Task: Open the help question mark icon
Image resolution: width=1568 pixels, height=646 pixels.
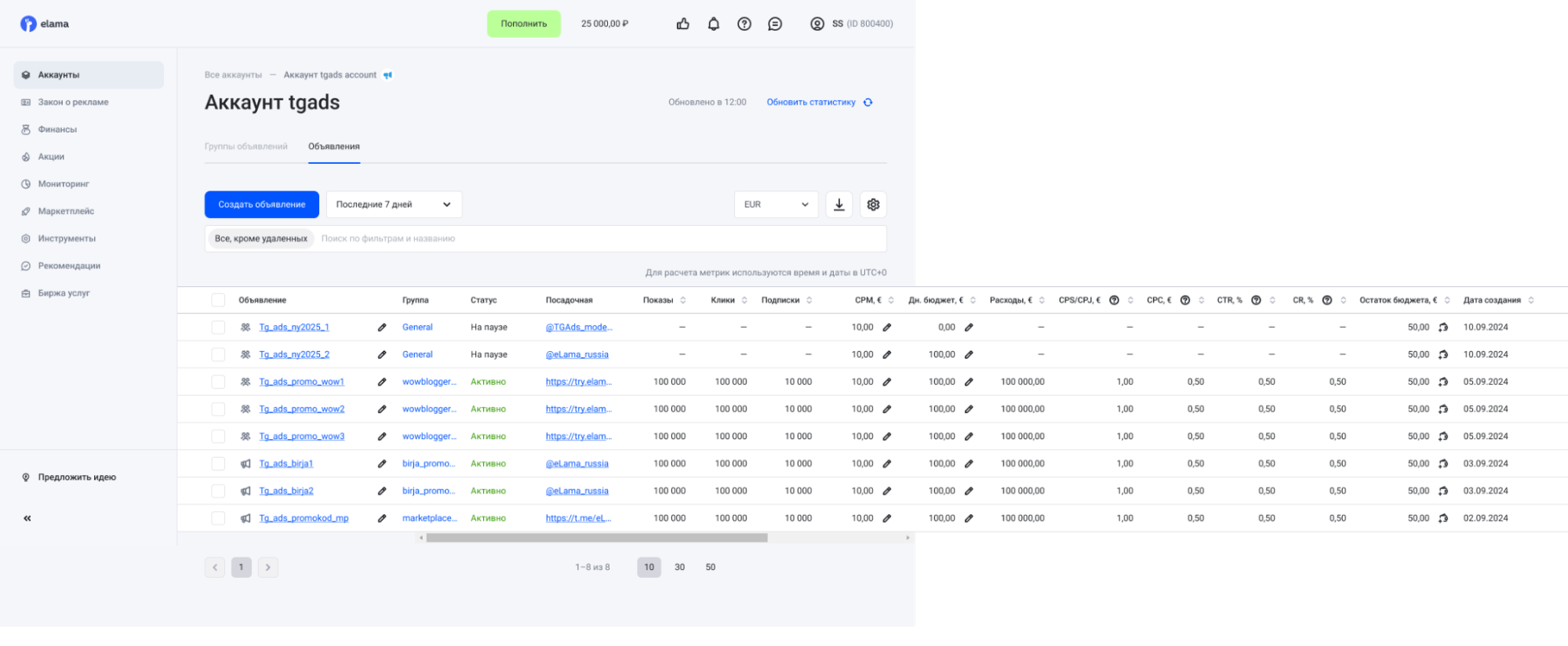Action: click(x=744, y=24)
